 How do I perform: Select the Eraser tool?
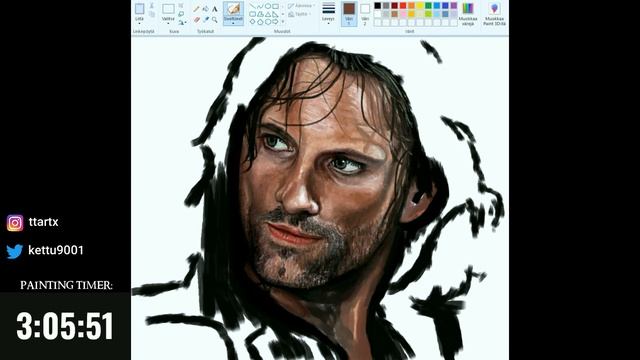[197, 20]
